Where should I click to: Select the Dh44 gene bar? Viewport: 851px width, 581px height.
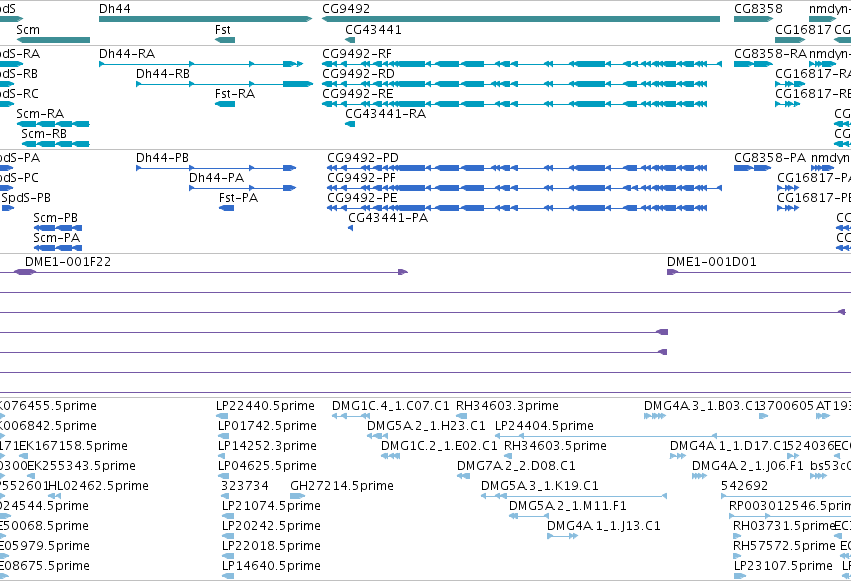click(x=205, y=19)
